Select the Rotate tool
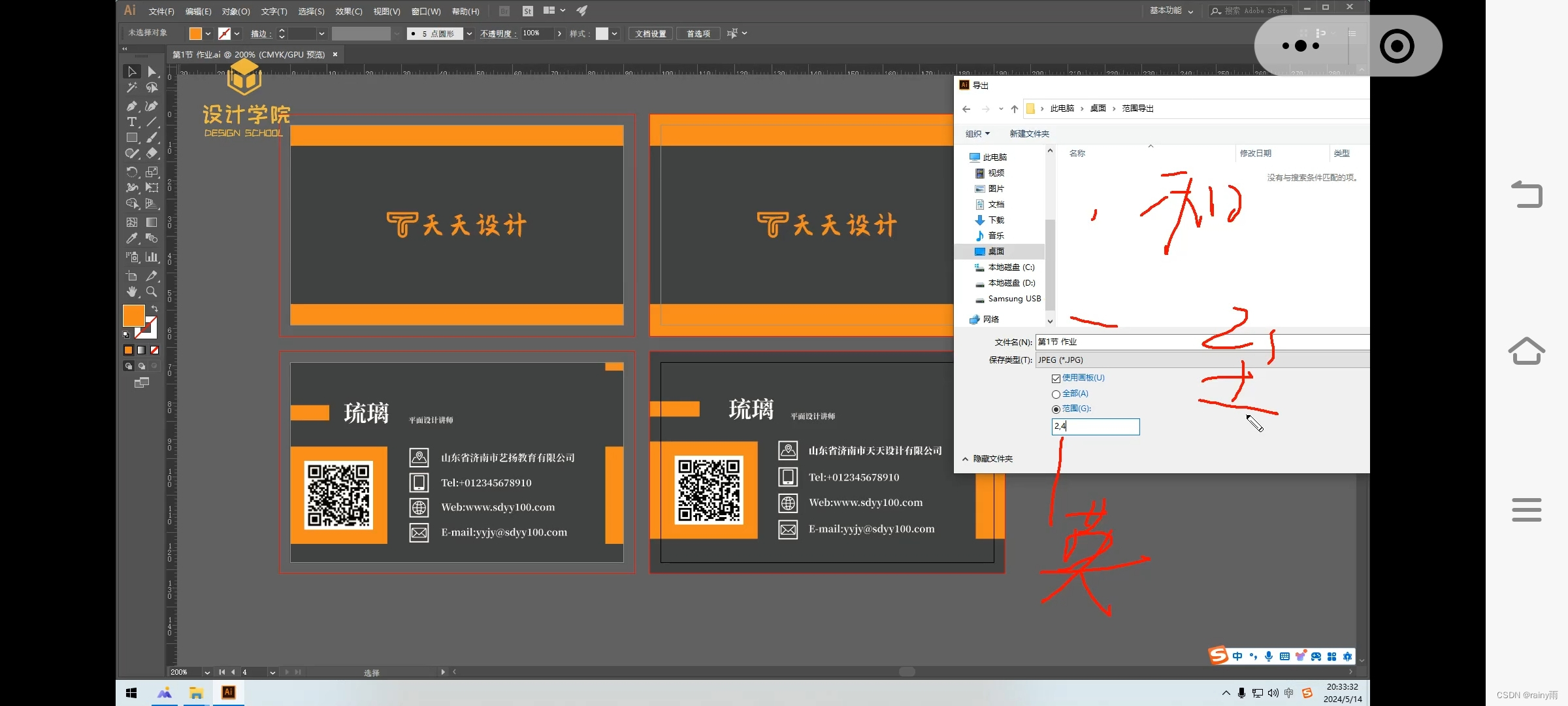 click(132, 172)
